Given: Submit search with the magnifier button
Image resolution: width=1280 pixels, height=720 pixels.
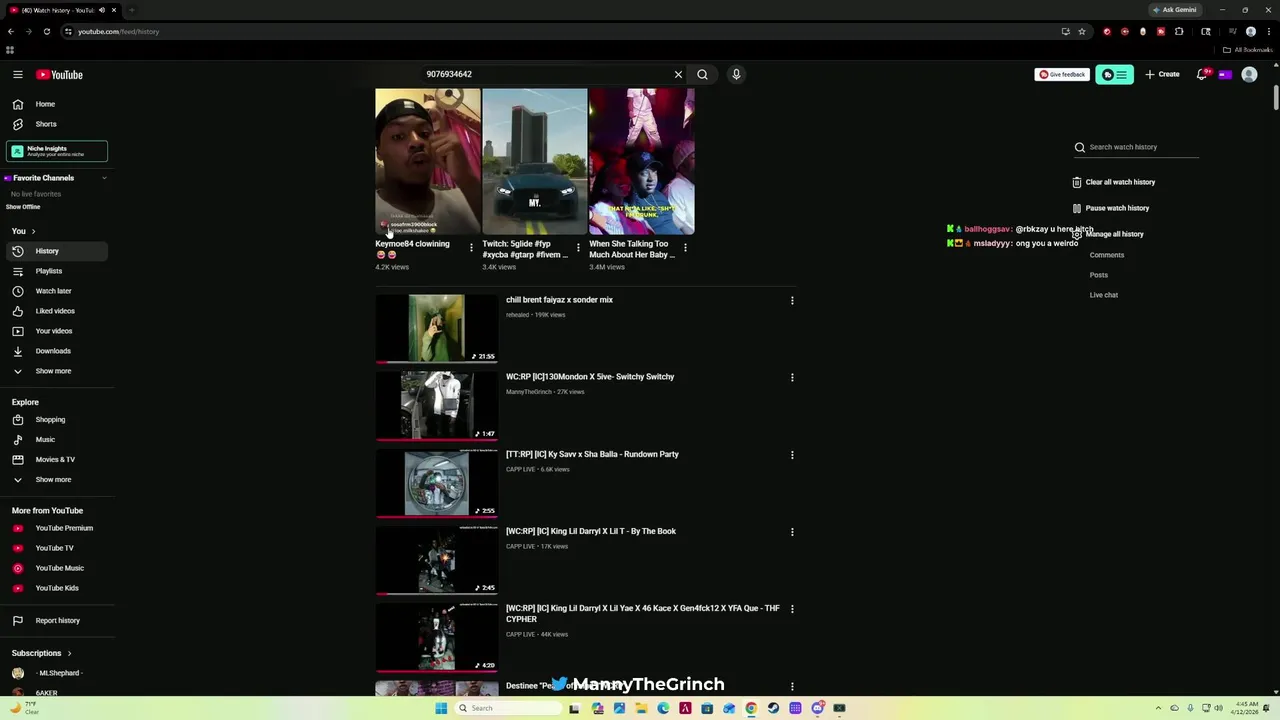Looking at the screenshot, I should tap(702, 74).
